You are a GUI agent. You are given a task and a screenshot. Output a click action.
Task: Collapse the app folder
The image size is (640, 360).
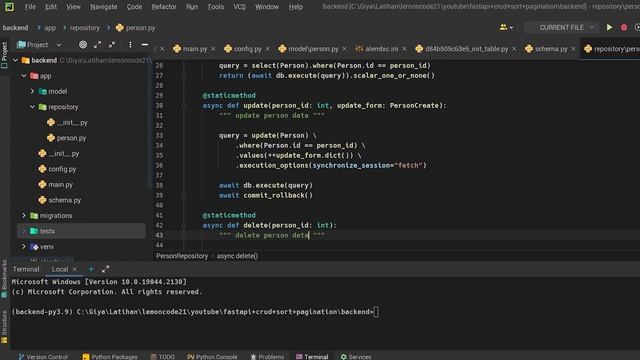point(24,76)
